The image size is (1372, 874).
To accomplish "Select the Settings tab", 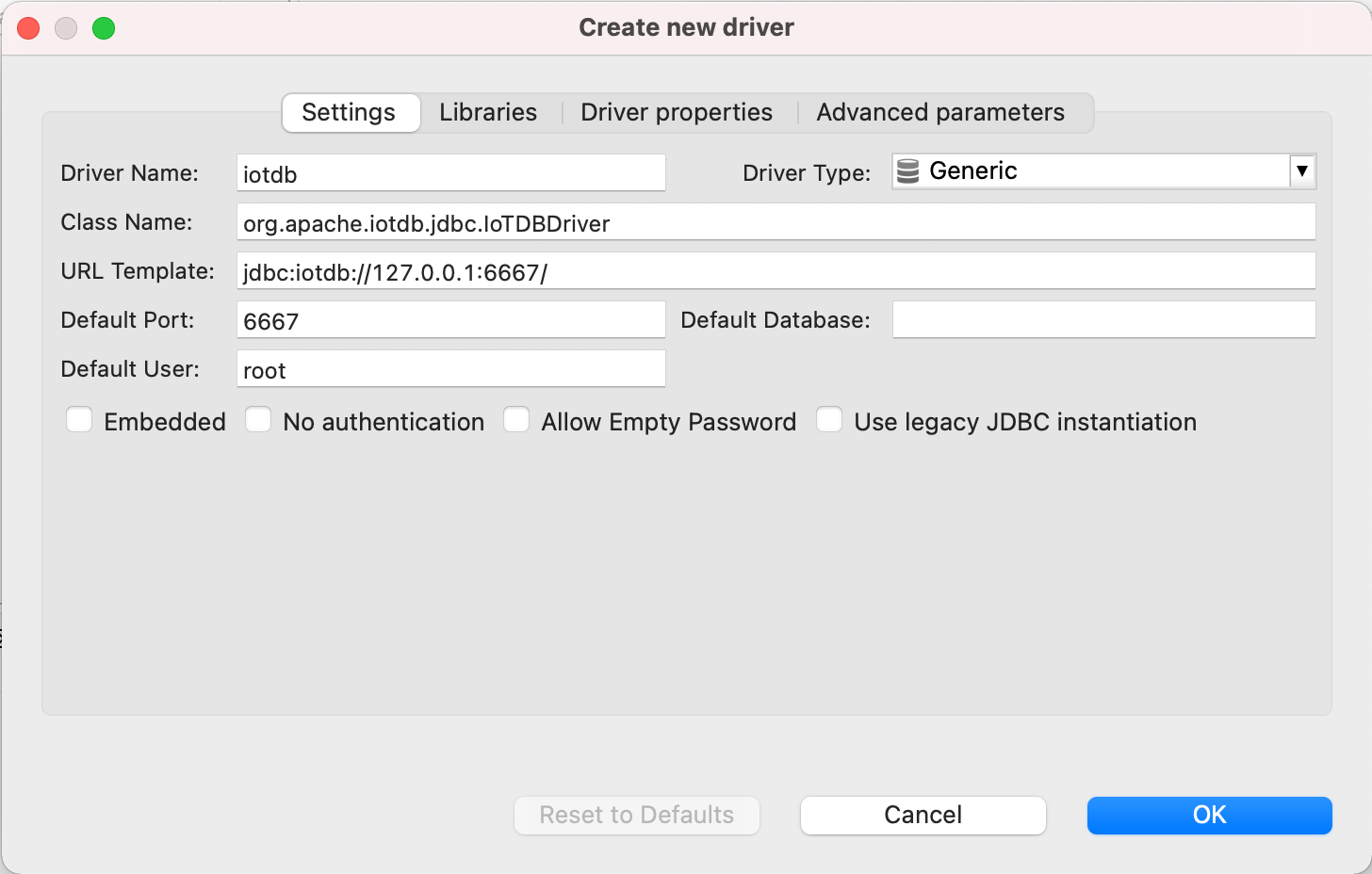I will (x=349, y=113).
